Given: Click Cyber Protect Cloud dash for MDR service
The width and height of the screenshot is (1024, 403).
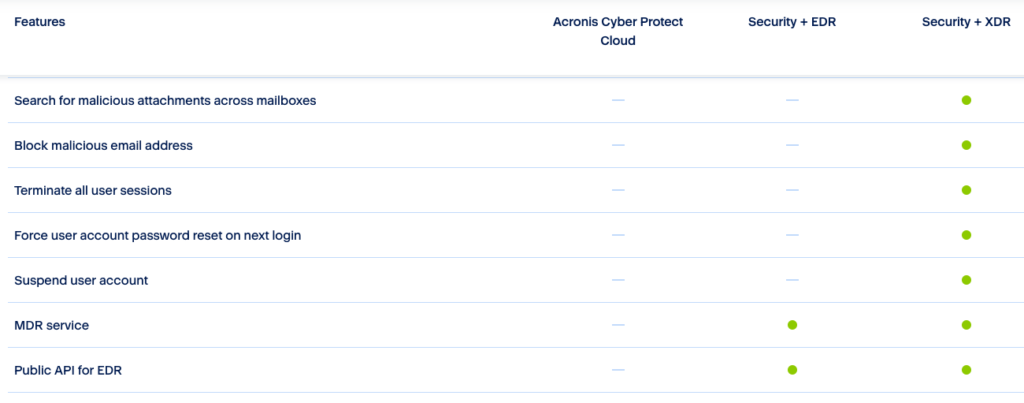Looking at the screenshot, I should [618, 325].
